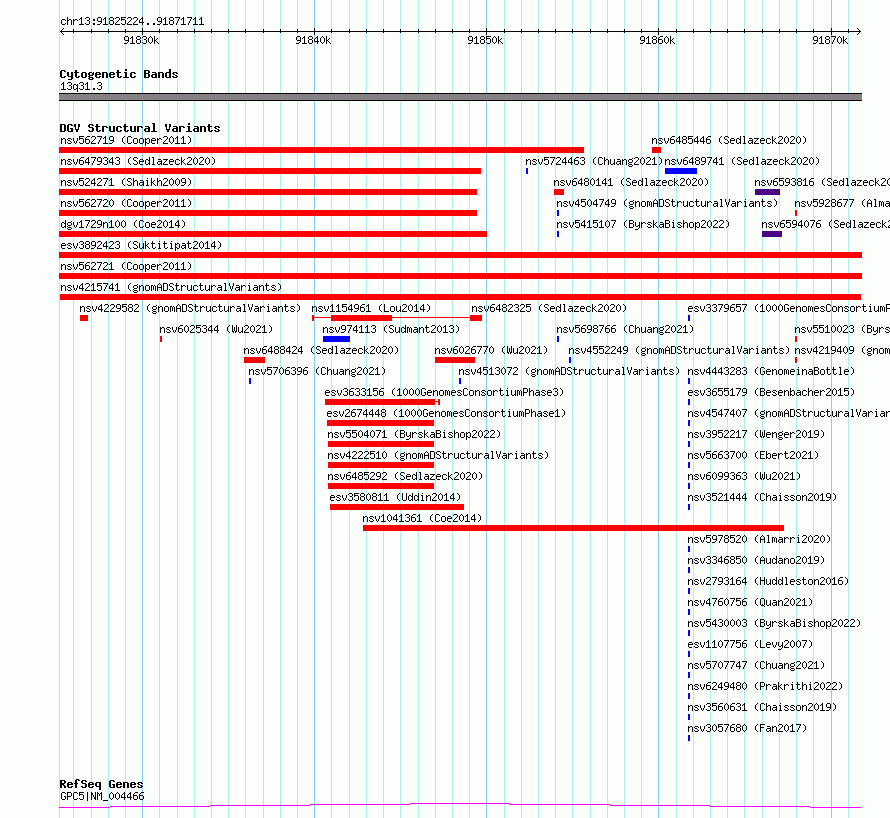This screenshot has width=890, height=818.
Task: Click purple bar of nsv6593816
Action: click(x=767, y=192)
